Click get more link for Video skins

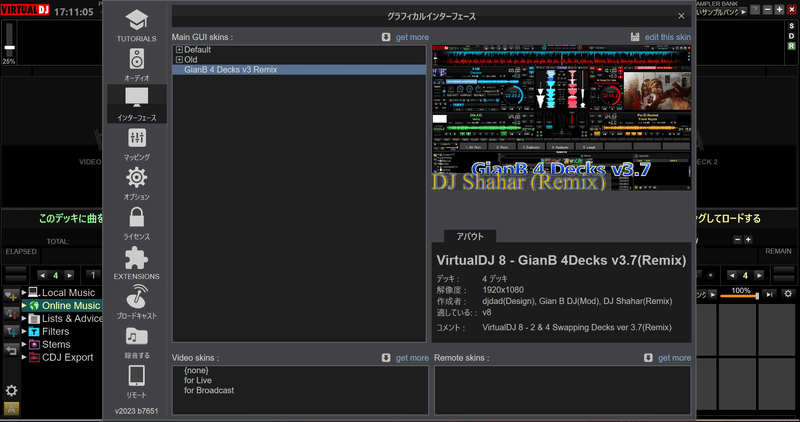[412, 358]
